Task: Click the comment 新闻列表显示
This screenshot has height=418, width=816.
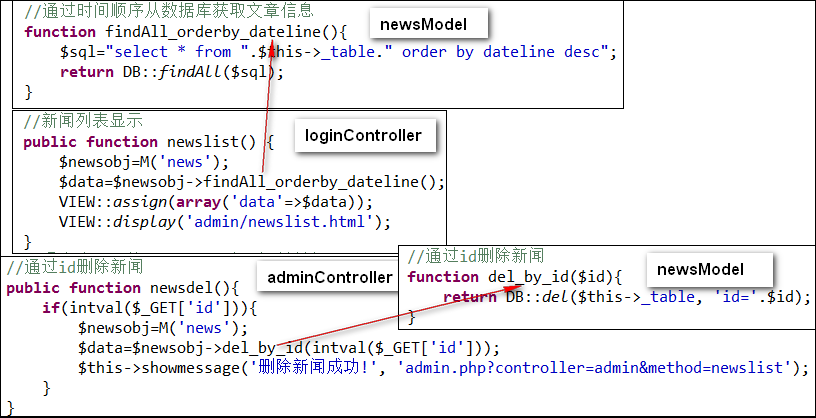Action: 83,121
